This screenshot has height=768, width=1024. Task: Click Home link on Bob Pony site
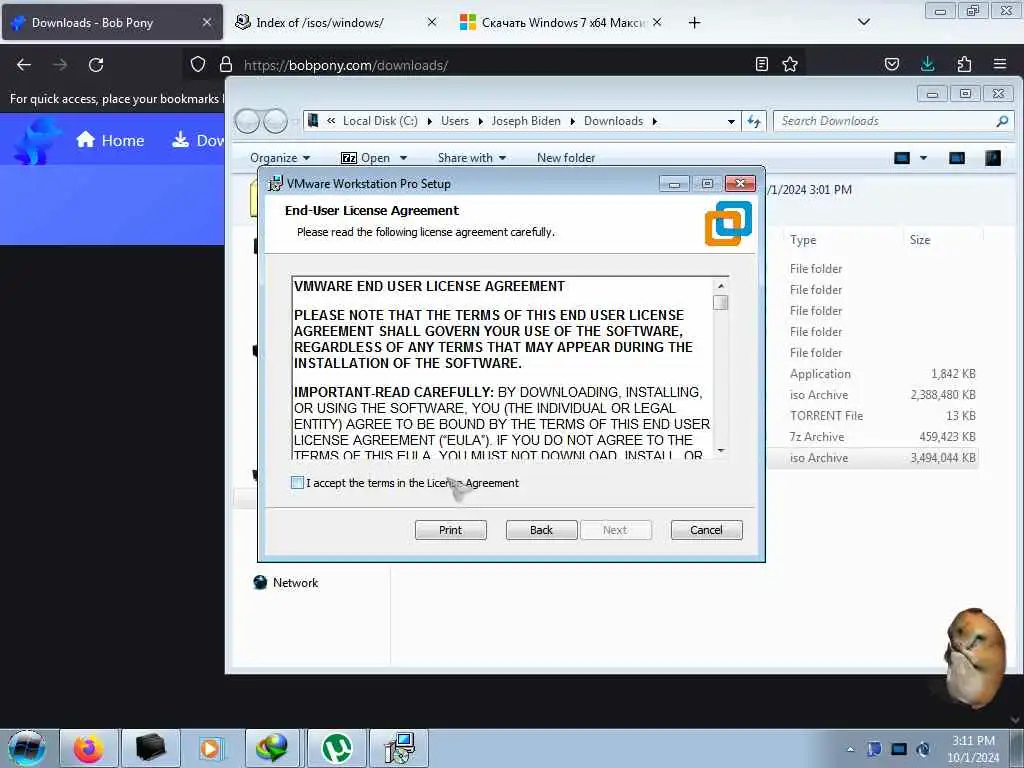(x=110, y=140)
